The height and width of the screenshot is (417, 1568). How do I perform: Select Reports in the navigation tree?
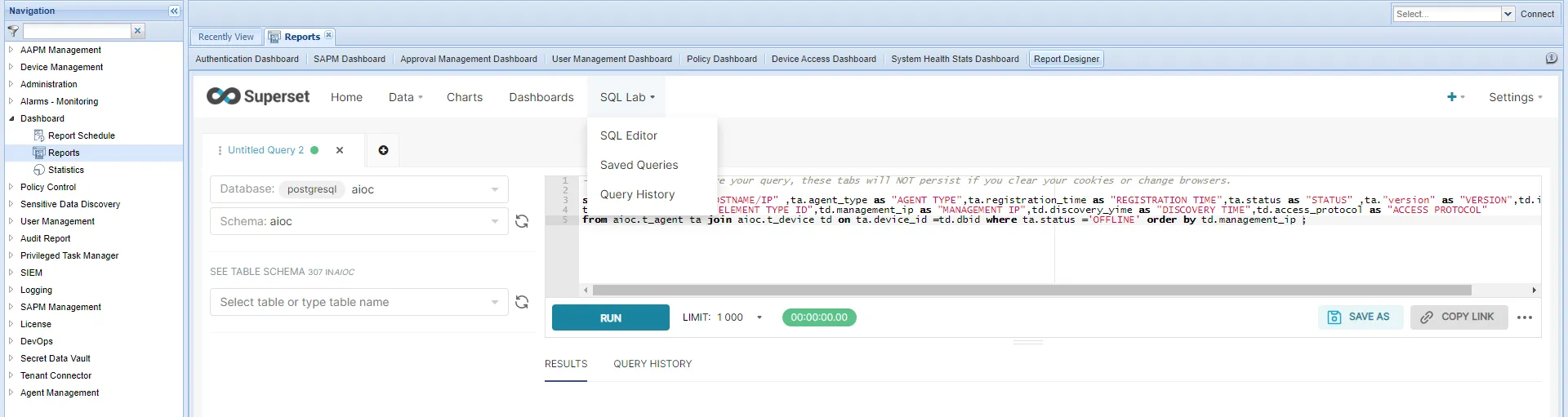click(64, 153)
